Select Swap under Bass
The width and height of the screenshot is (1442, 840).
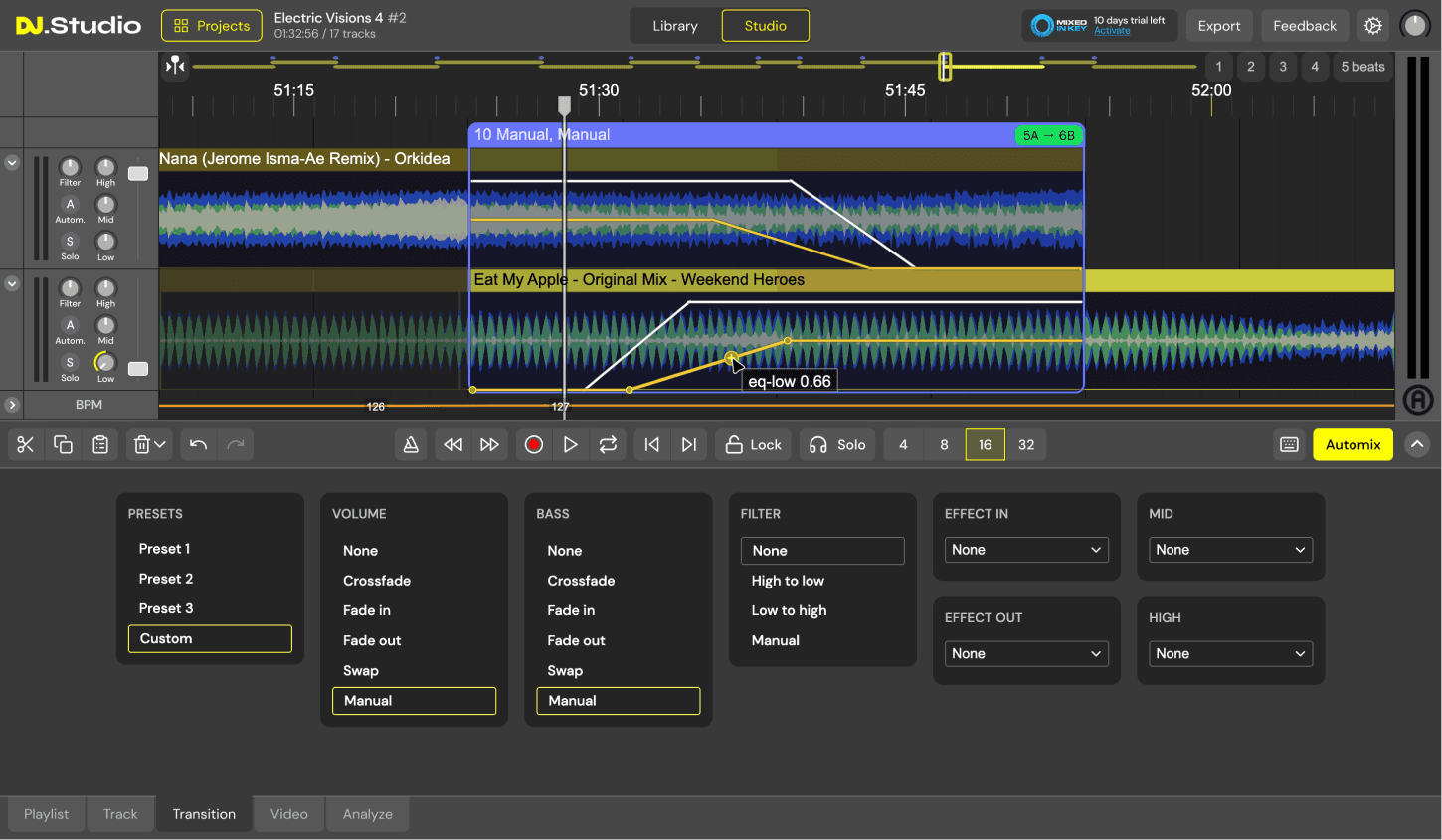(x=565, y=671)
